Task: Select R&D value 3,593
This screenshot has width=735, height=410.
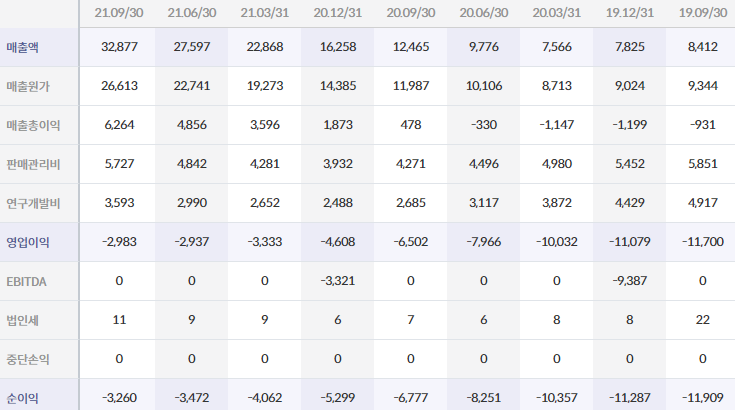Action: (119, 202)
